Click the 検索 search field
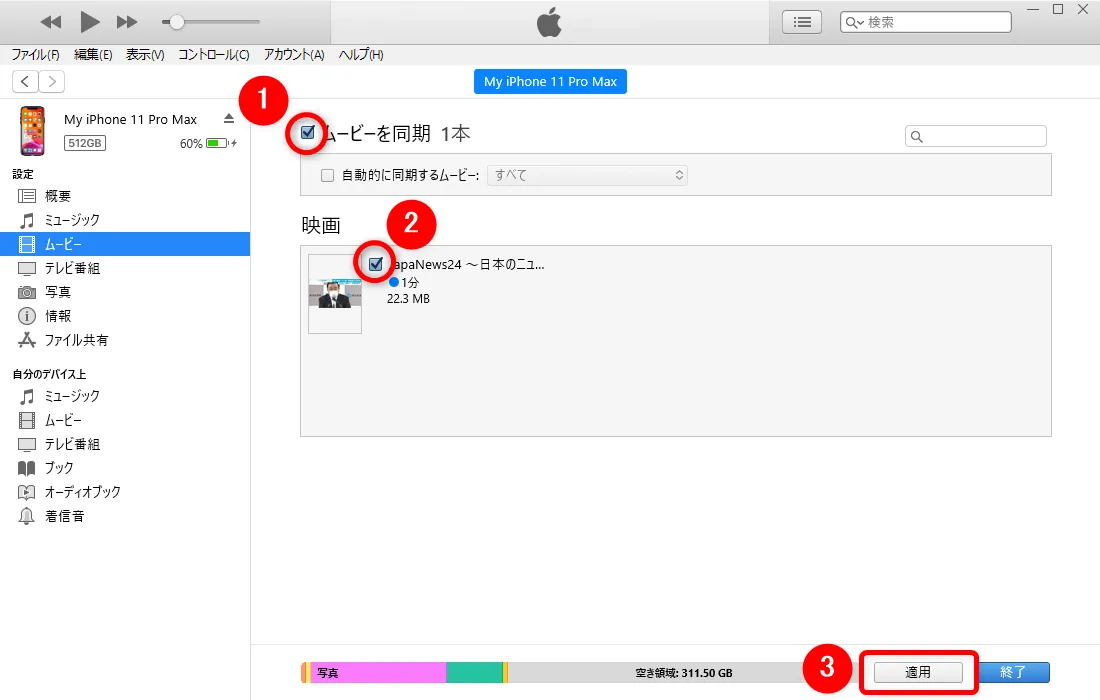Screen dimensions: 1100x700 tap(925, 22)
